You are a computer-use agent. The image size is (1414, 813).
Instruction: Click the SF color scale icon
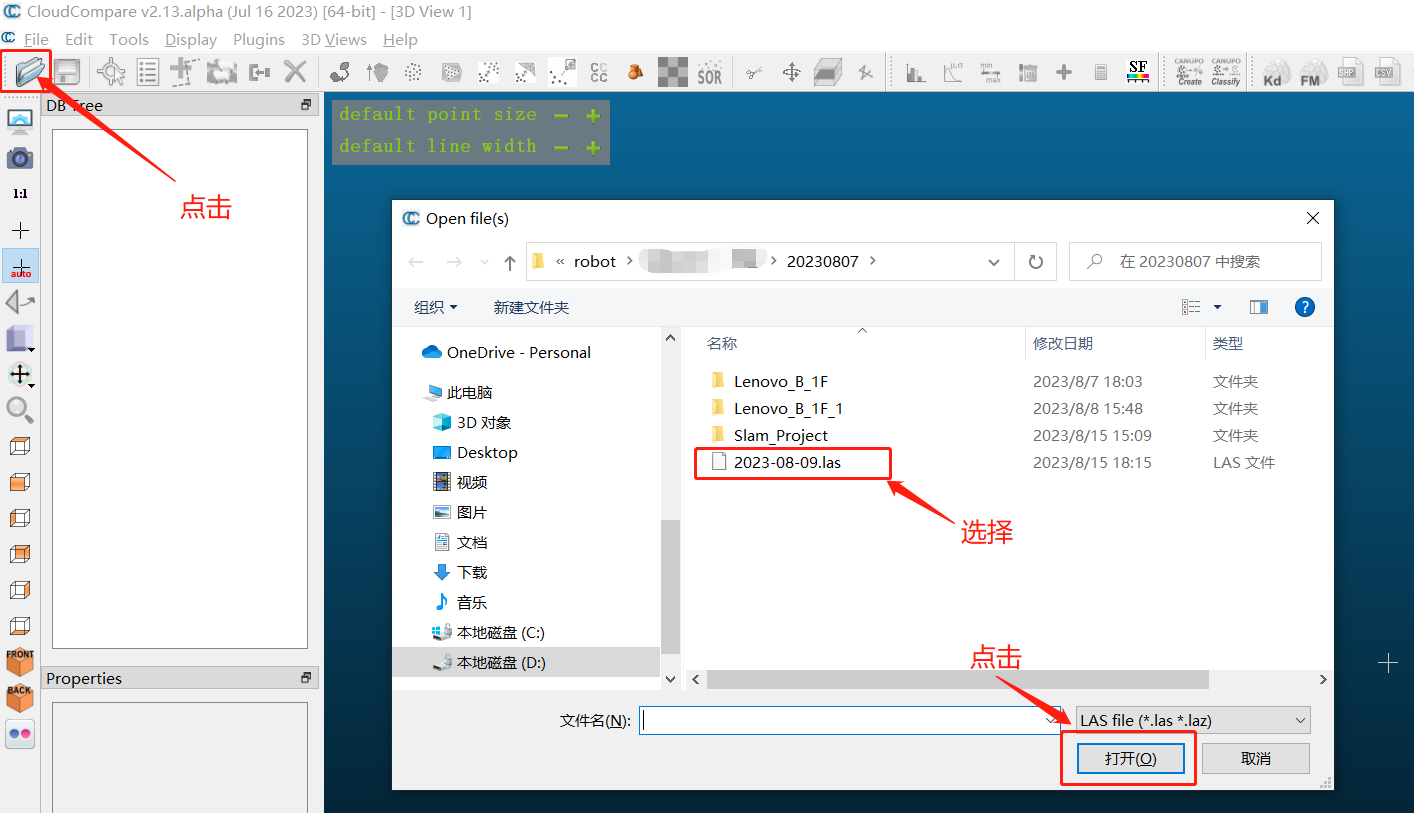click(x=1138, y=72)
